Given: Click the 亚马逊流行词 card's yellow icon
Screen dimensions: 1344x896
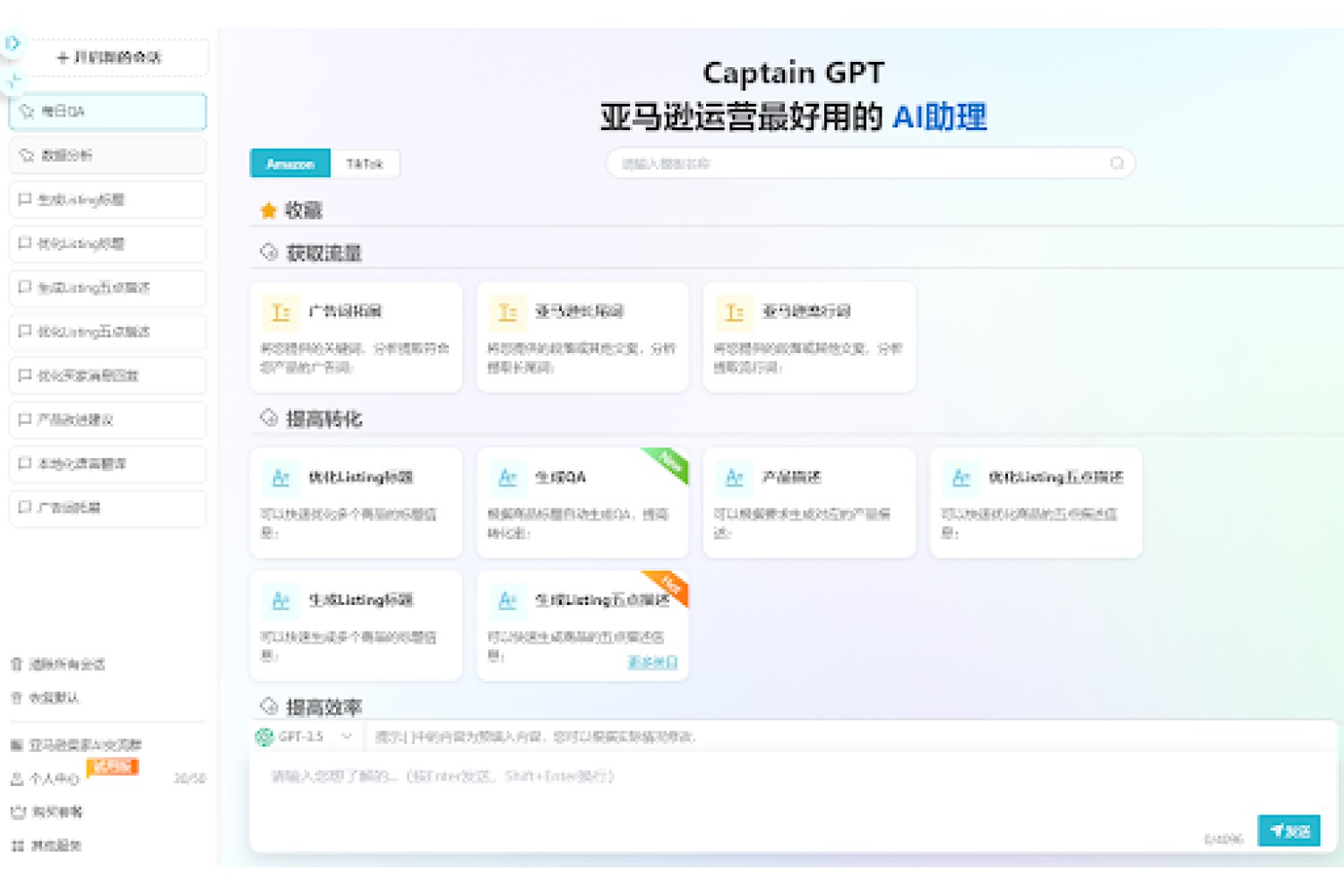Looking at the screenshot, I should pyautogui.click(x=734, y=312).
